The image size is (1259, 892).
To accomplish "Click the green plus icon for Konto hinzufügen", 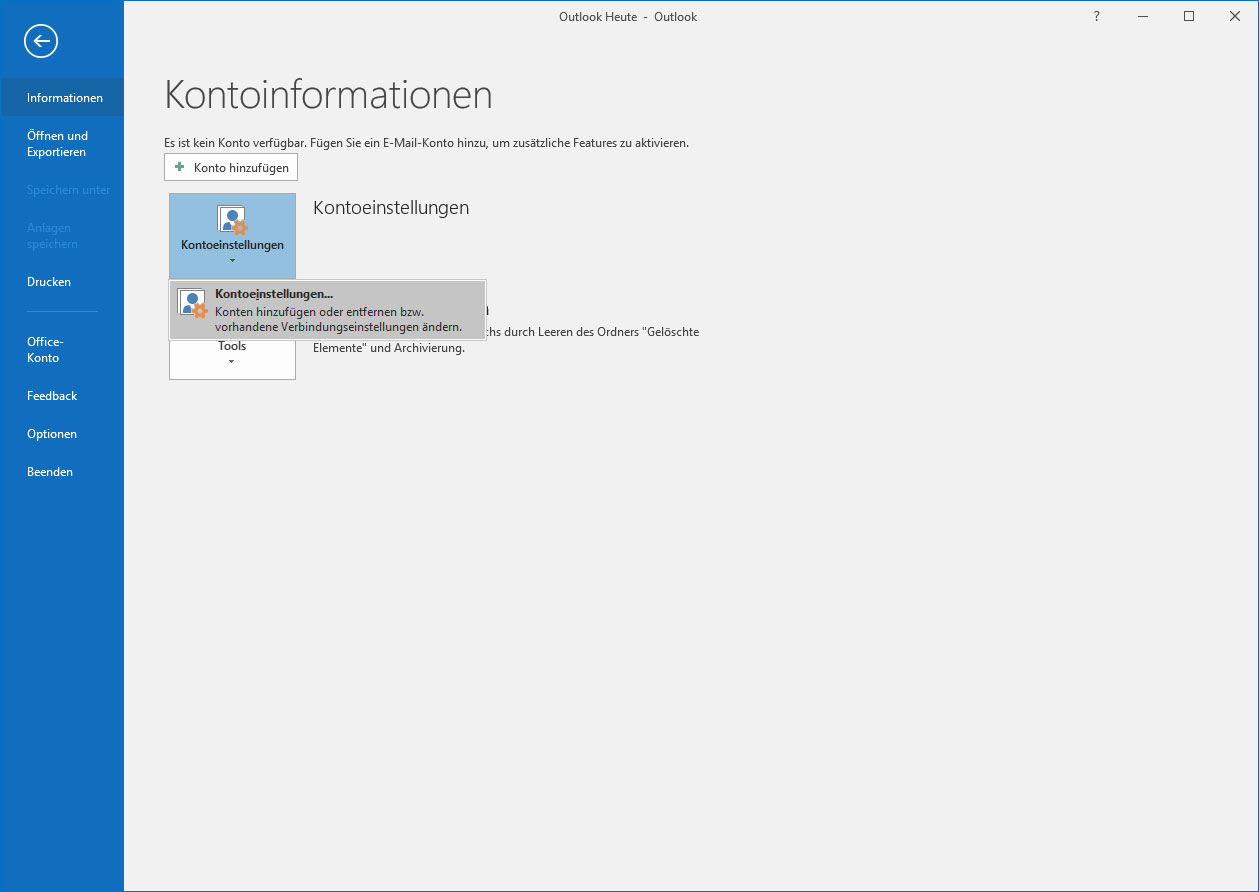I will pos(180,167).
